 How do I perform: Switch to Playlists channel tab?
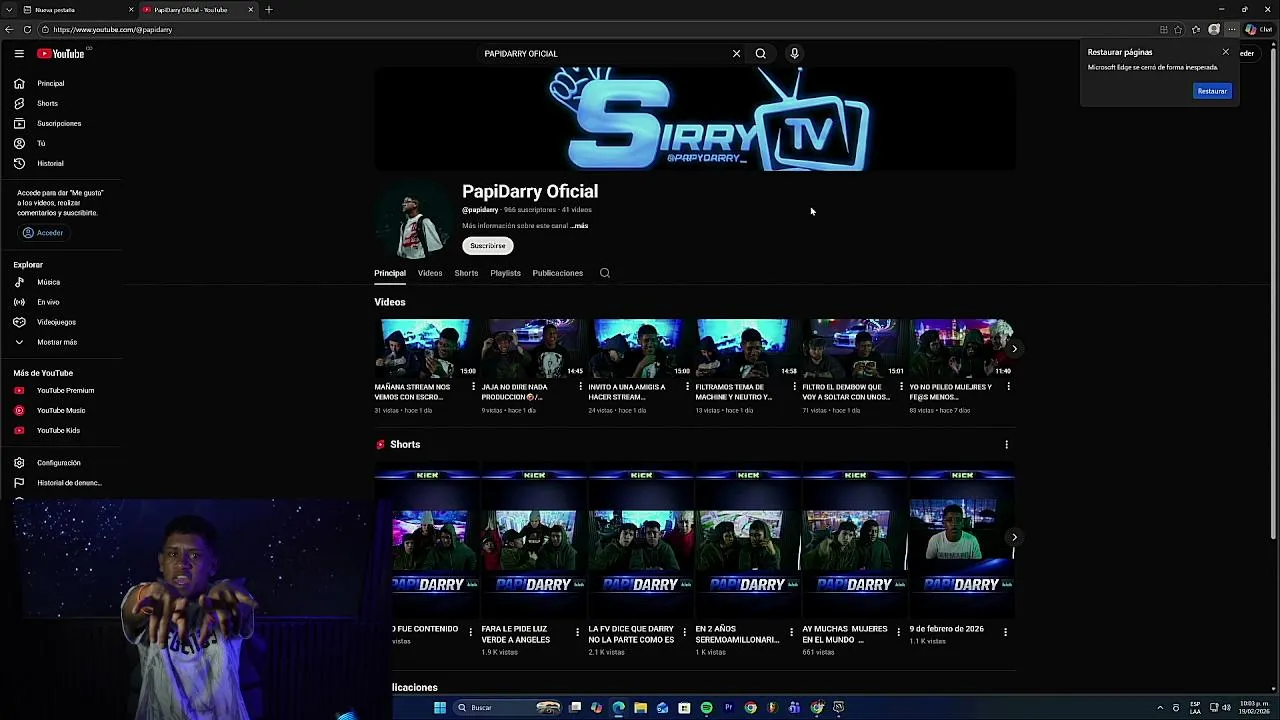pyautogui.click(x=505, y=273)
